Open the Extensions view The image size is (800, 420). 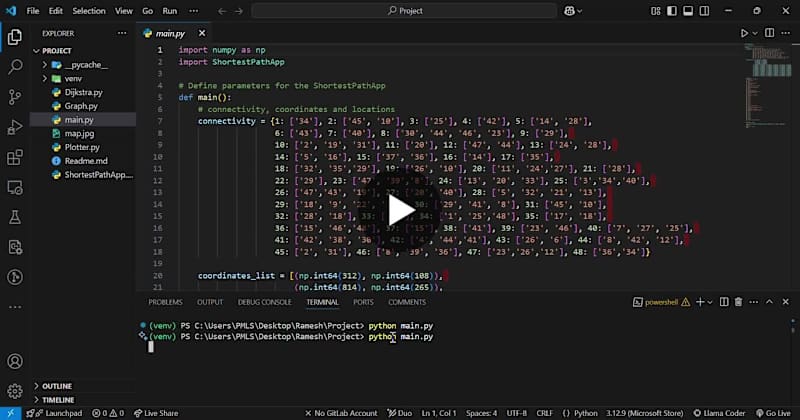[15, 157]
